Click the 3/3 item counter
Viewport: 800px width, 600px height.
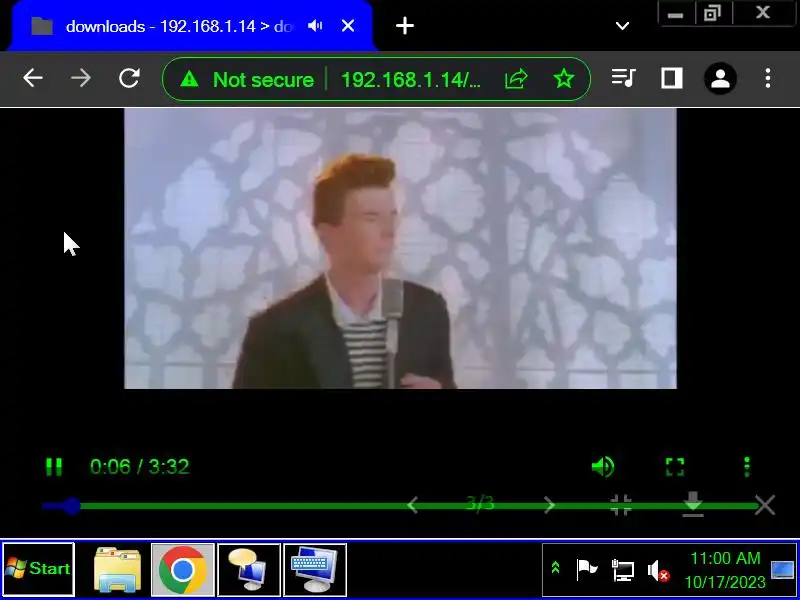coord(480,504)
